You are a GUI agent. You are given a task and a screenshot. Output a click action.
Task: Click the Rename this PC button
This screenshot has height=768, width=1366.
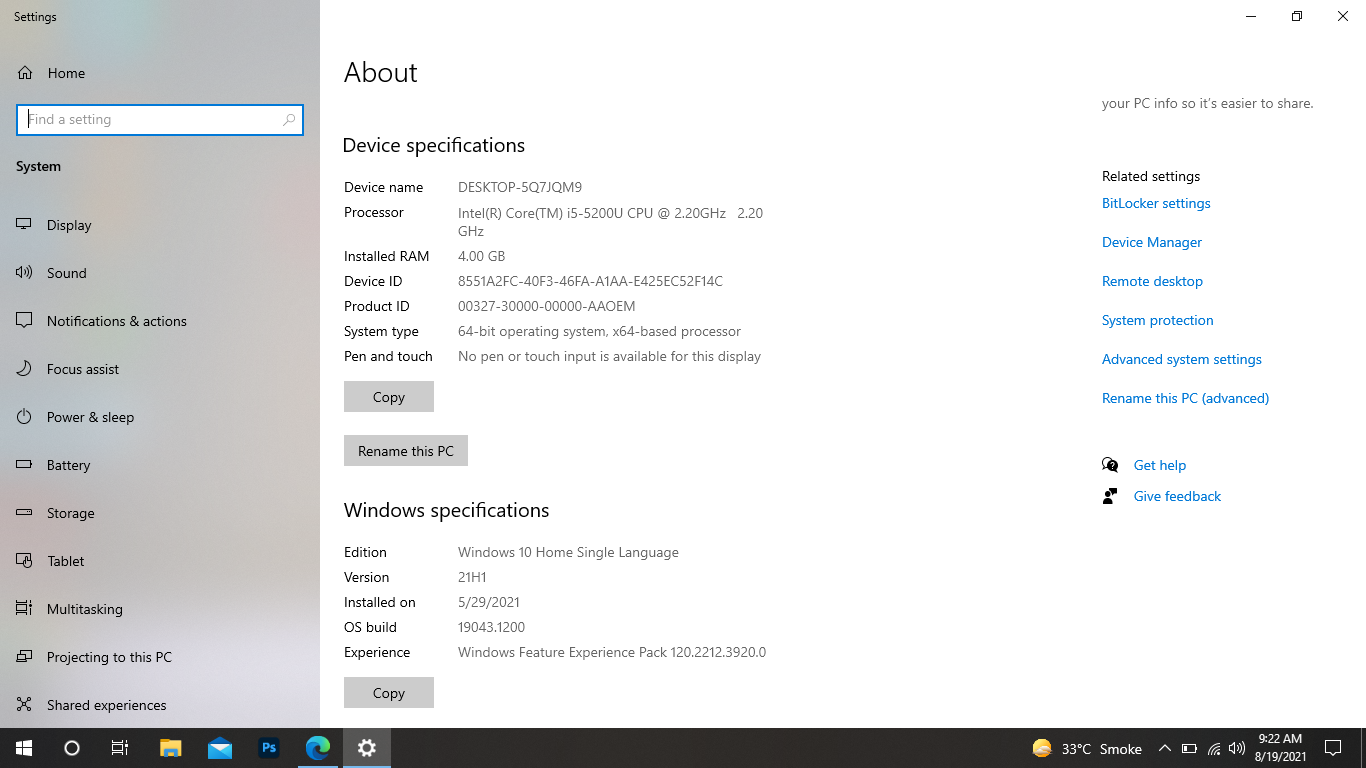(405, 450)
